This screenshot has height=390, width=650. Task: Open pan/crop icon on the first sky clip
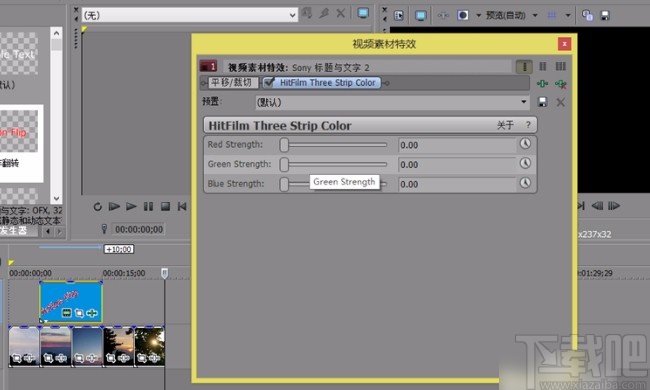click(x=17, y=357)
